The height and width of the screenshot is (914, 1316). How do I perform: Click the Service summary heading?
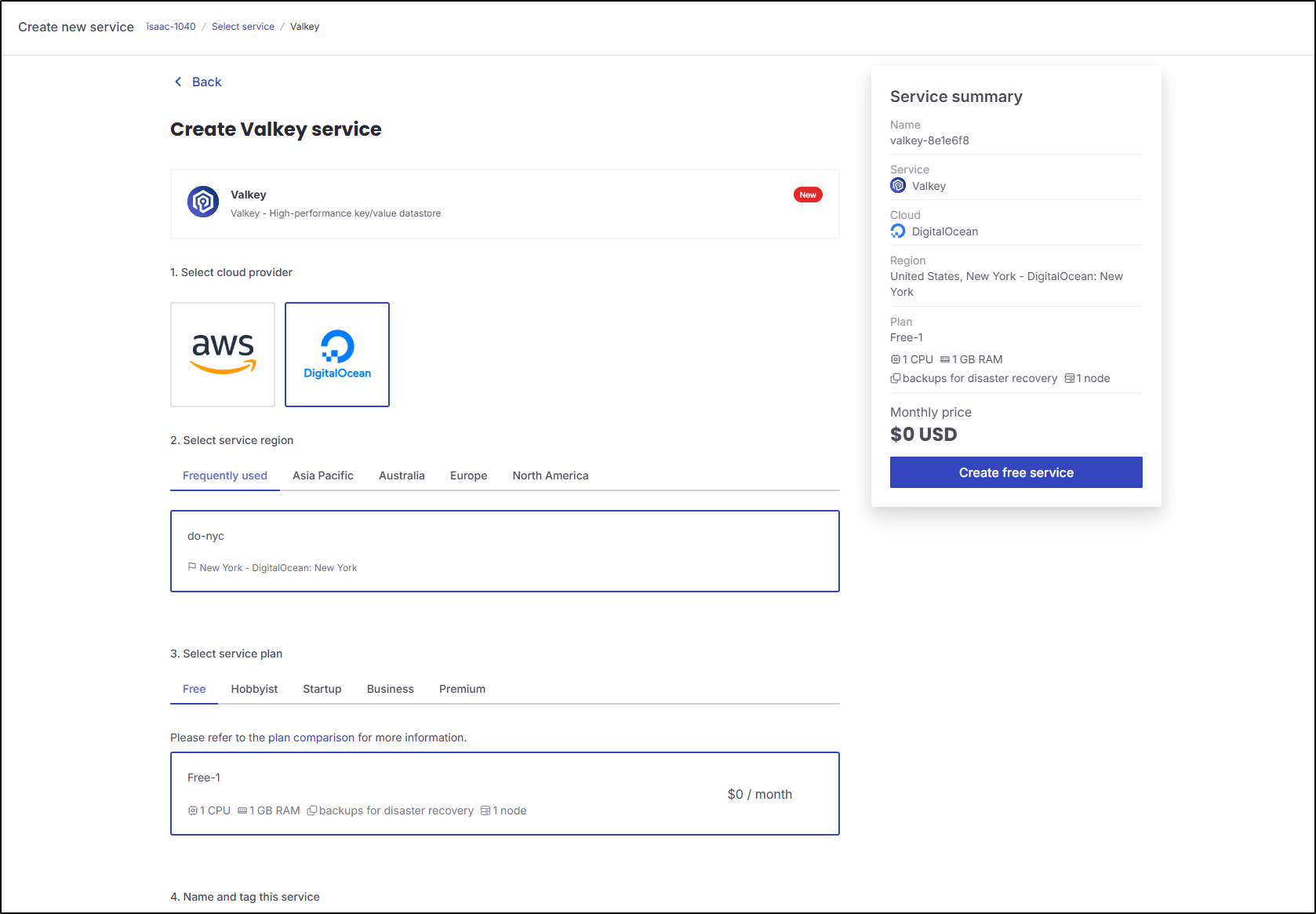point(956,96)
